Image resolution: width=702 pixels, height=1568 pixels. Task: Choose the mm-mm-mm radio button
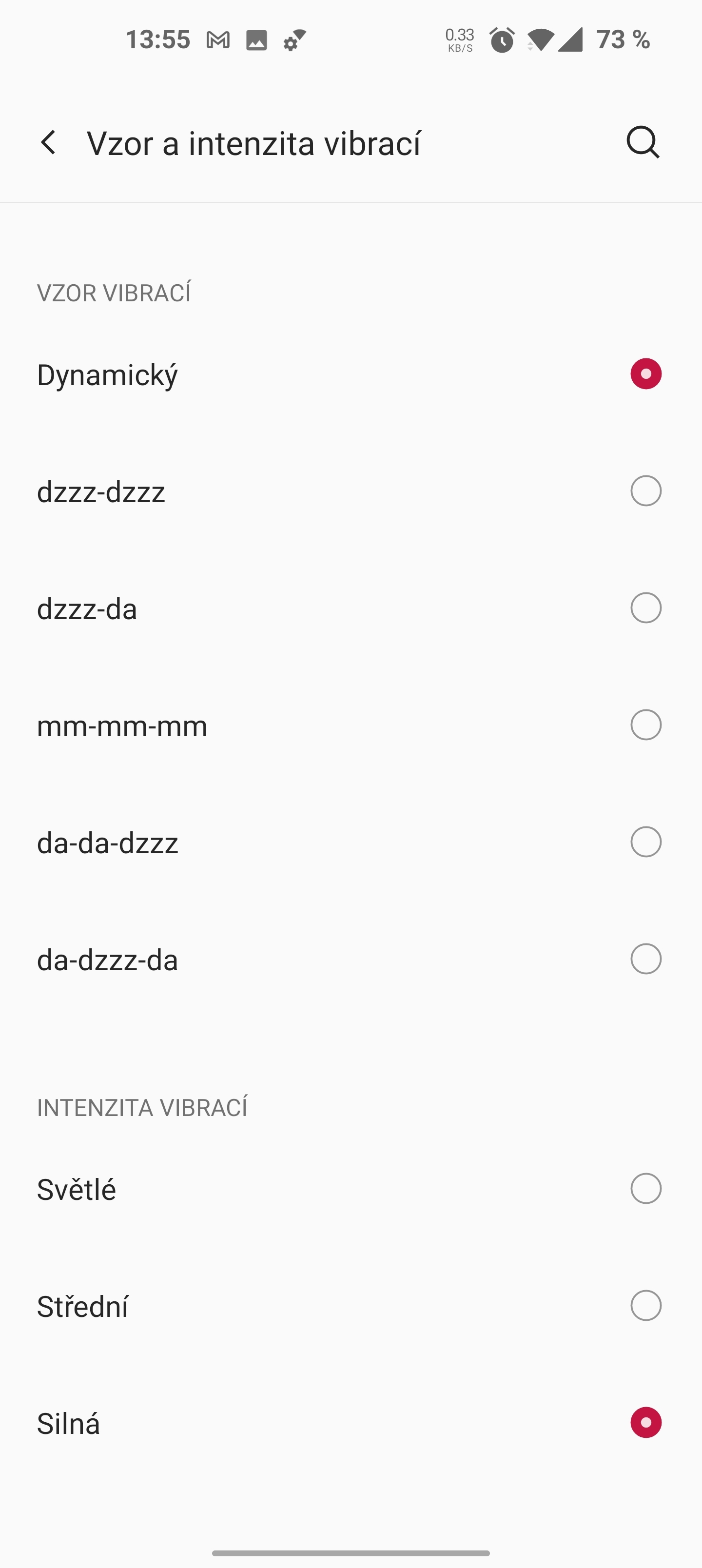coord(646,725)
